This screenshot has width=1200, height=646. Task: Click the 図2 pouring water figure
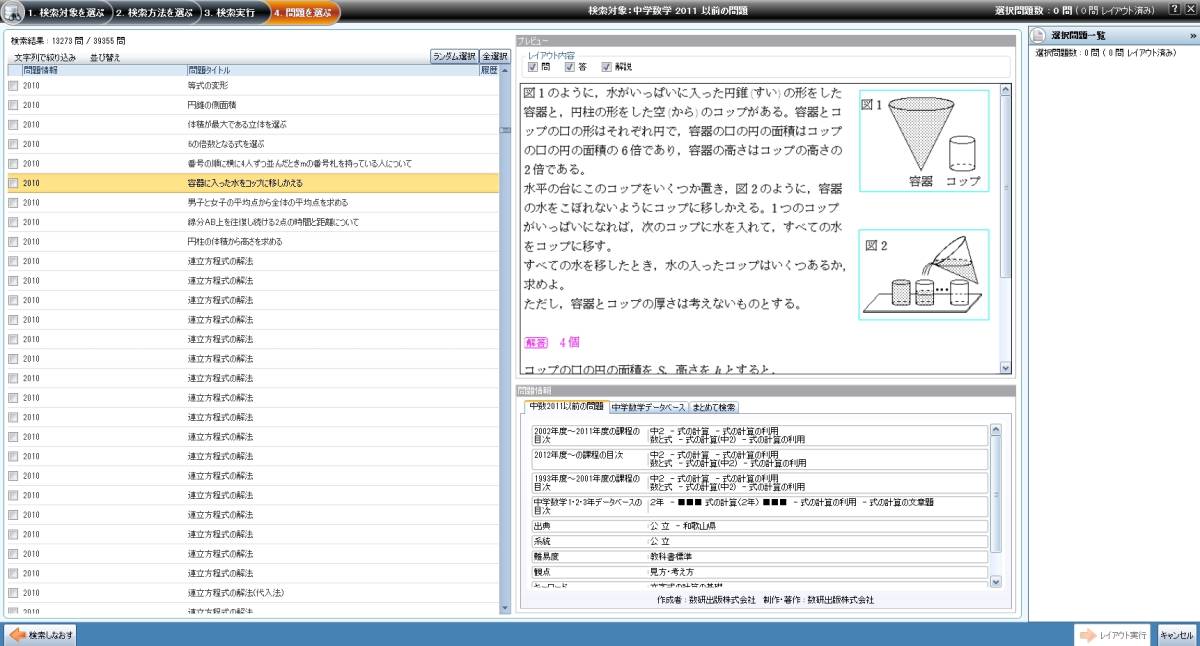pos(924,274)
